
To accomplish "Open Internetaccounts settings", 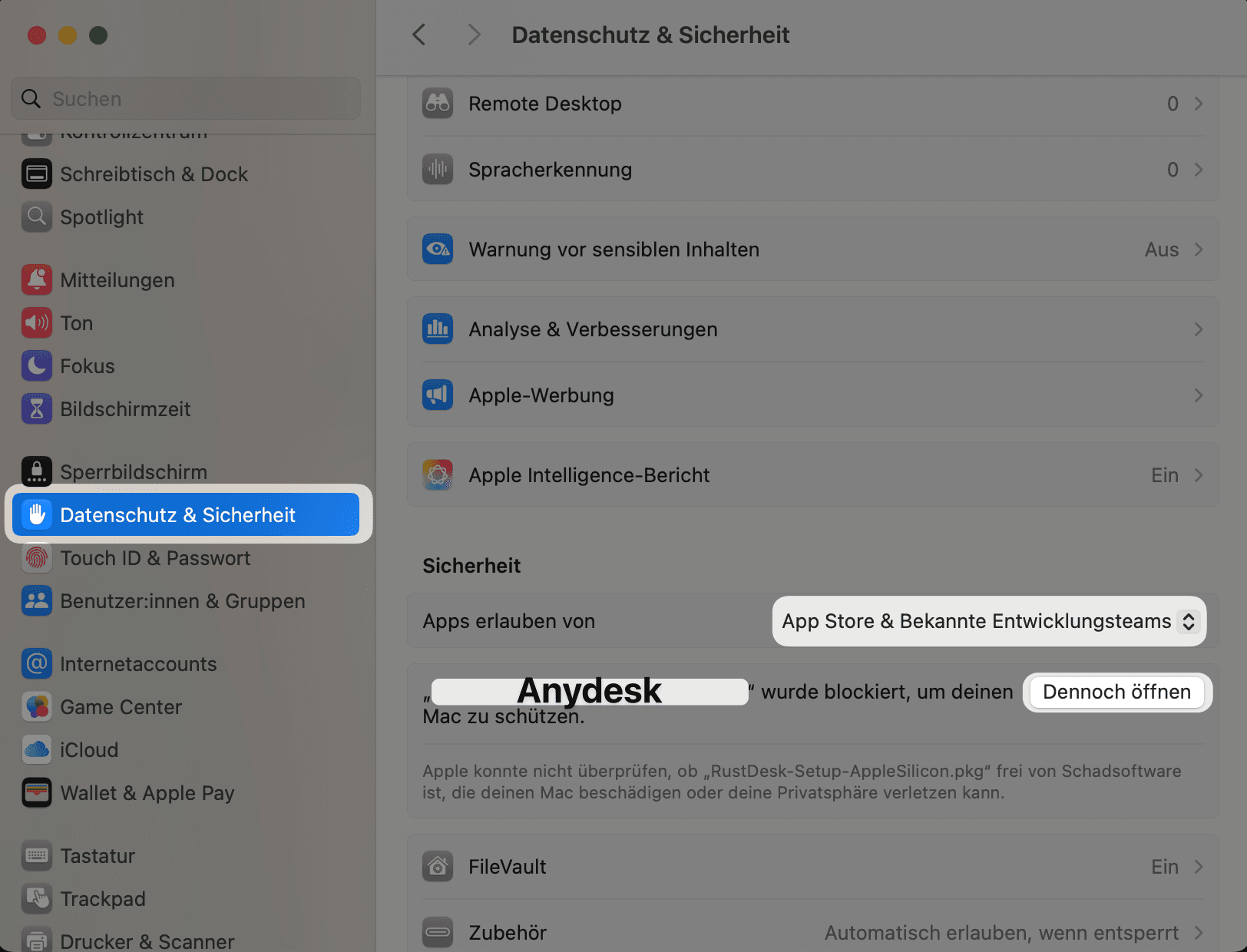I will (x=186, y=664).
